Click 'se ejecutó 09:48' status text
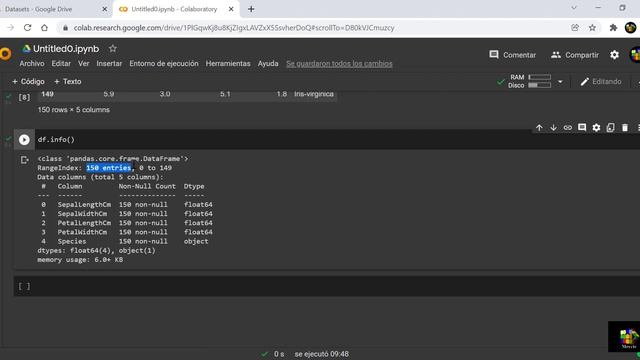This screenshot has height=360, width=640. click(x=322, y=354)
